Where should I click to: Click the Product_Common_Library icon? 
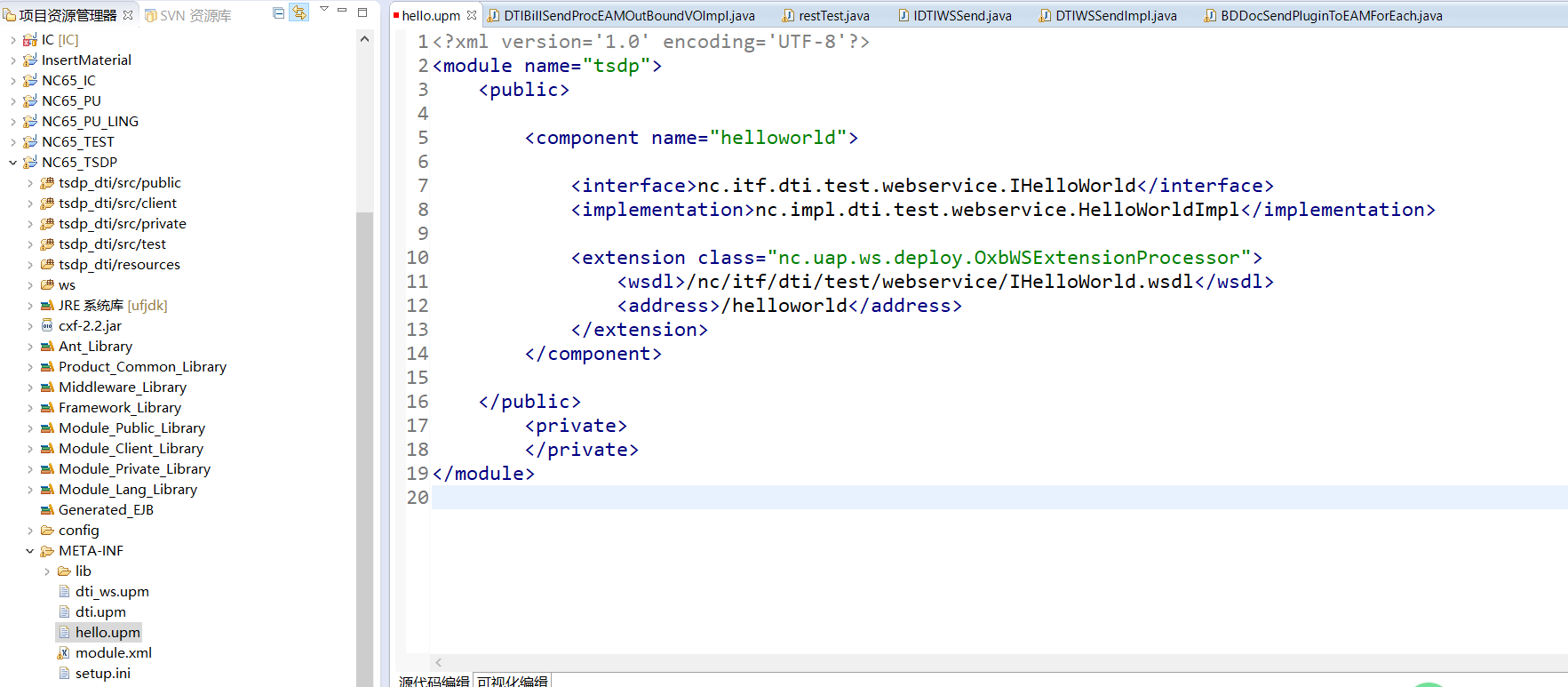pyautogui.click(x=47, y=367)
